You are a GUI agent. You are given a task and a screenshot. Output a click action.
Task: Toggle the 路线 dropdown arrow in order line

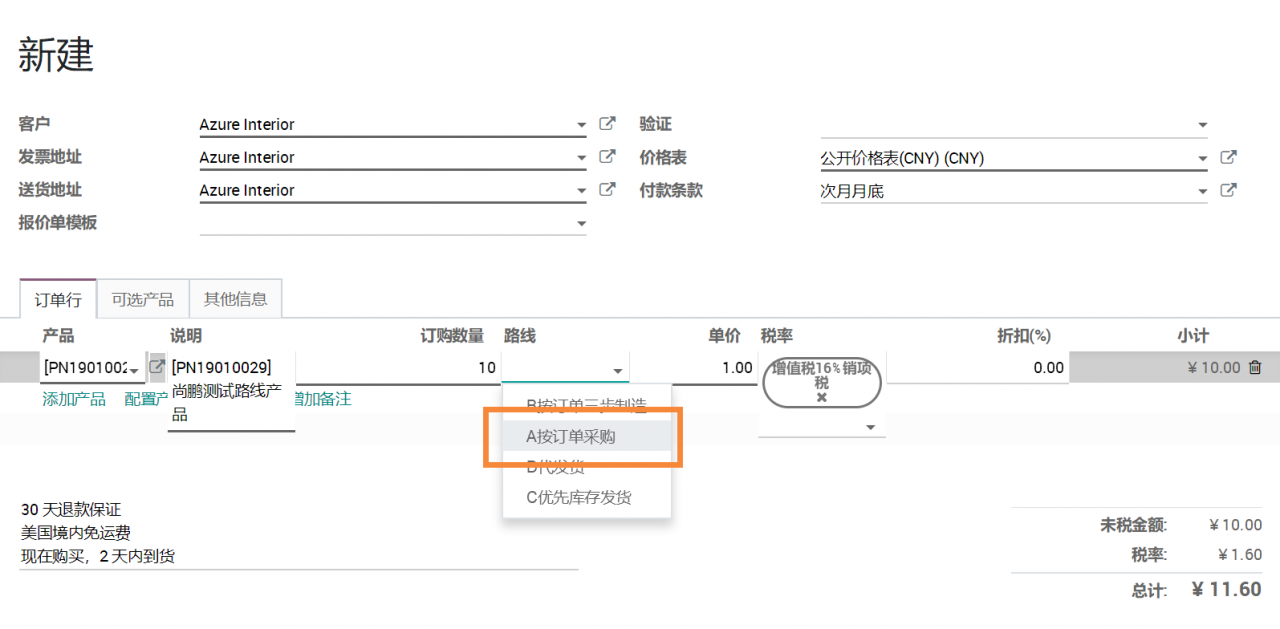[x=617, y=370]
